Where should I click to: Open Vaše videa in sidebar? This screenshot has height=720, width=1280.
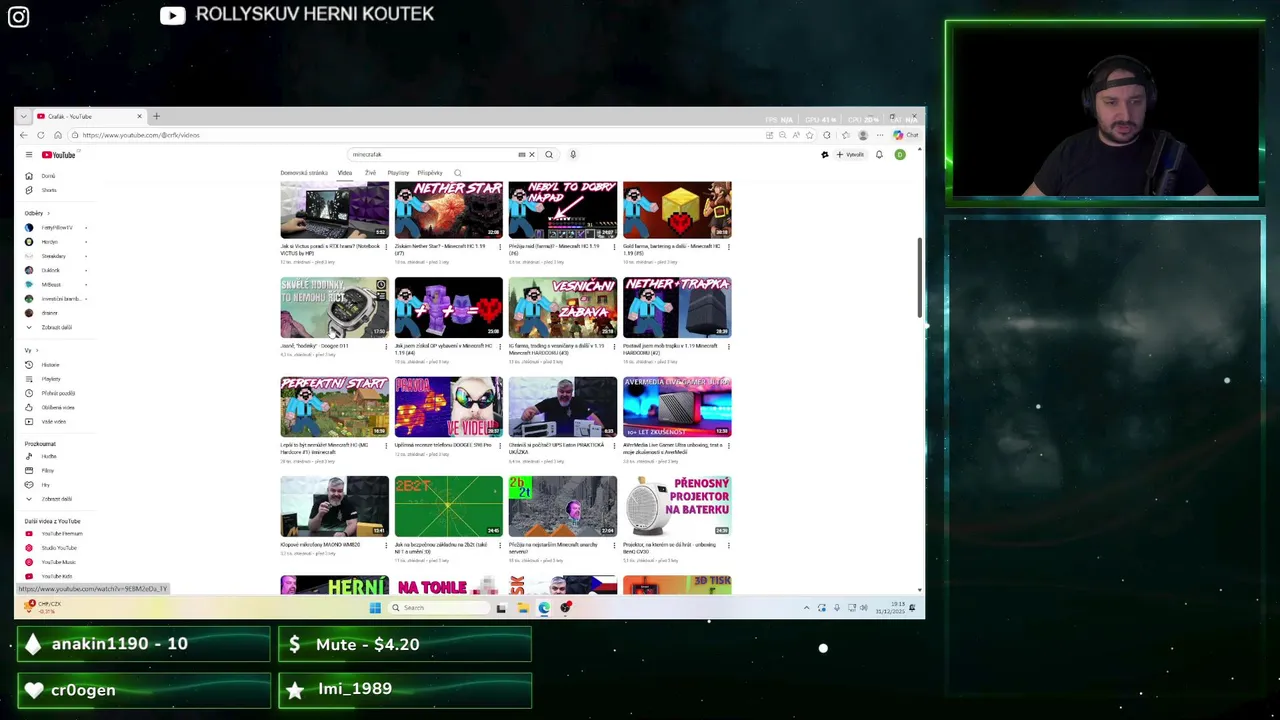tap(53, 421)
